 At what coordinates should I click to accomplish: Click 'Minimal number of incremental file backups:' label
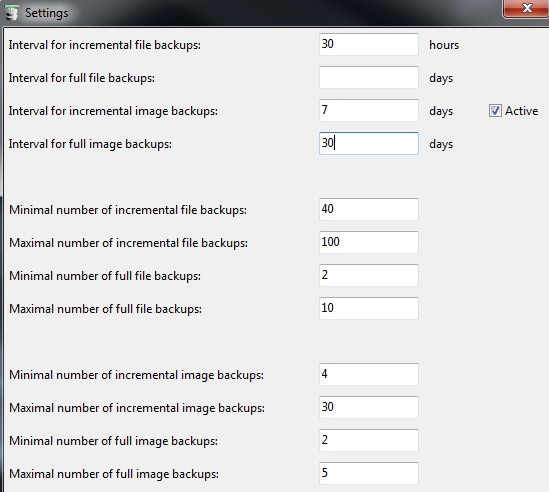[128, 210]
